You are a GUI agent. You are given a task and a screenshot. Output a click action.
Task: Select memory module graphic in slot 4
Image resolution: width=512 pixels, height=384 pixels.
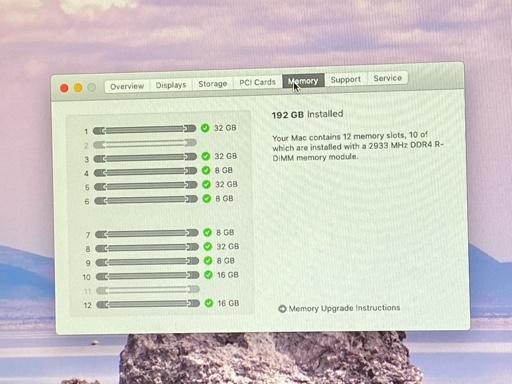click(145, 172)
